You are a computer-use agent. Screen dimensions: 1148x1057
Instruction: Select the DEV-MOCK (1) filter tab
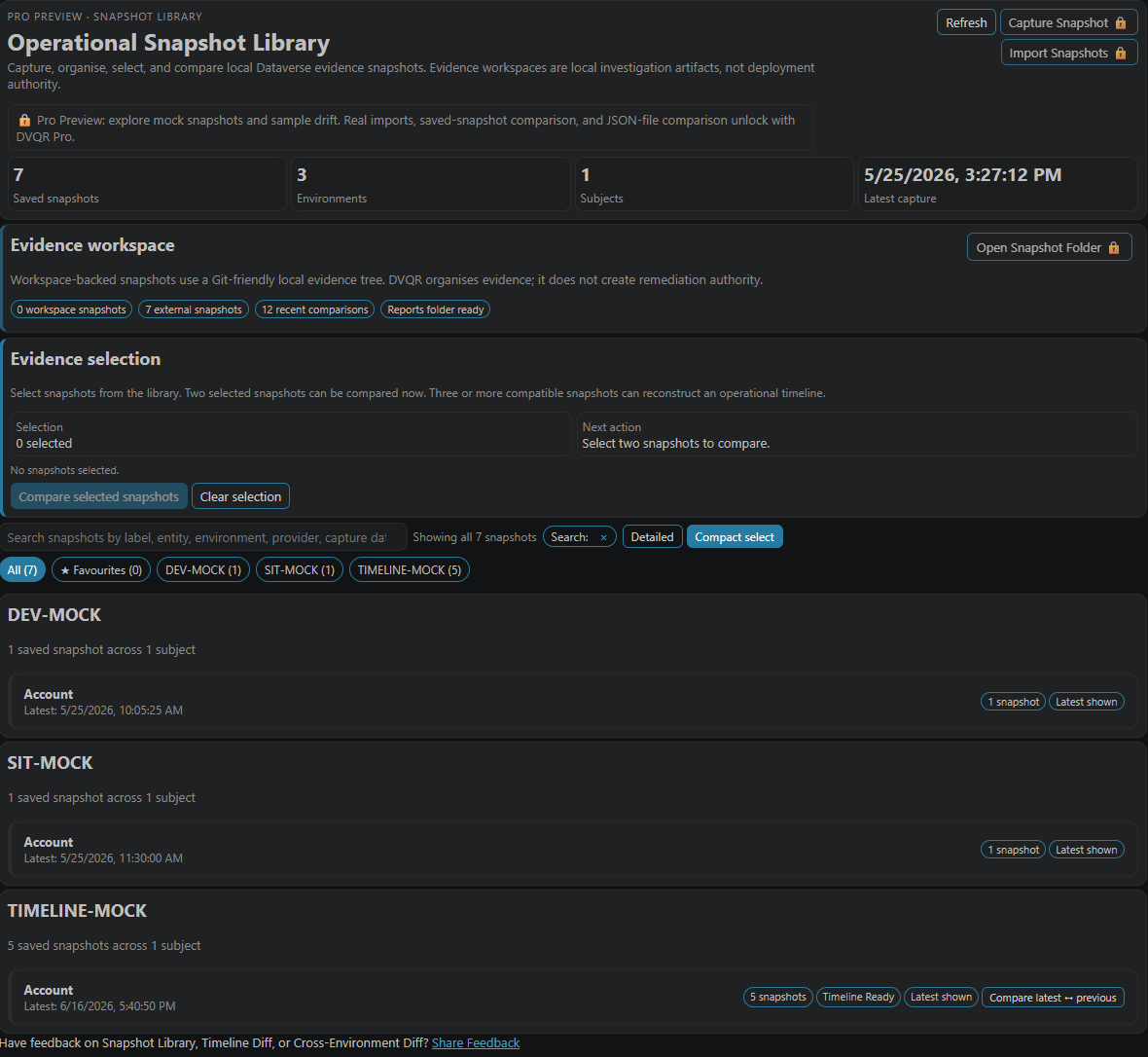click(x=203, y=570)
